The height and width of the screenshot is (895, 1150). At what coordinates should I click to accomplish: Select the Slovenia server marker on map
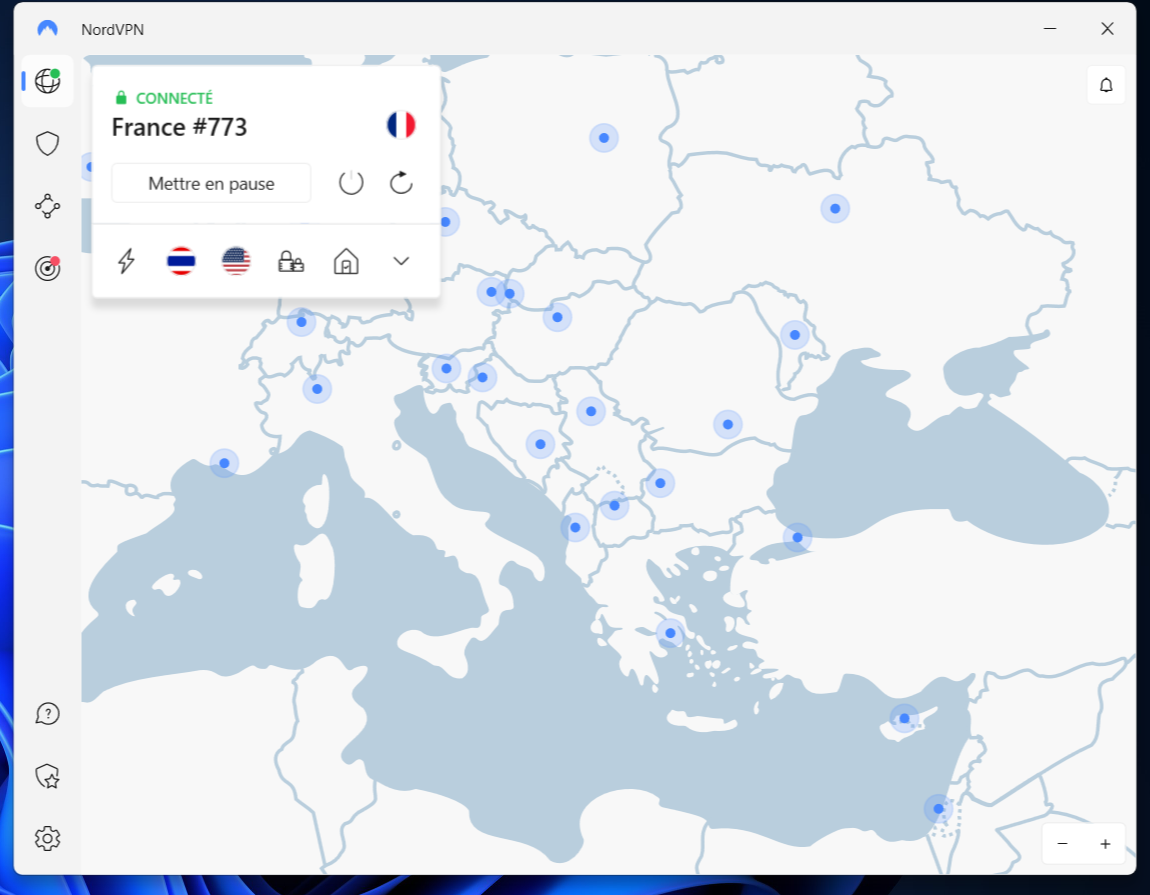point(447,369)
